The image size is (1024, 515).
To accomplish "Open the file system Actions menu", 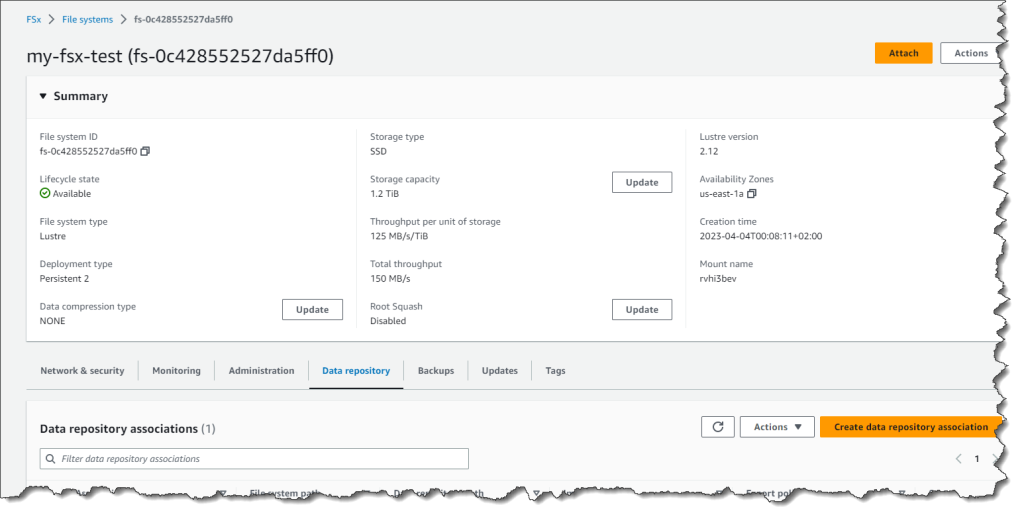I will (971, 54).
